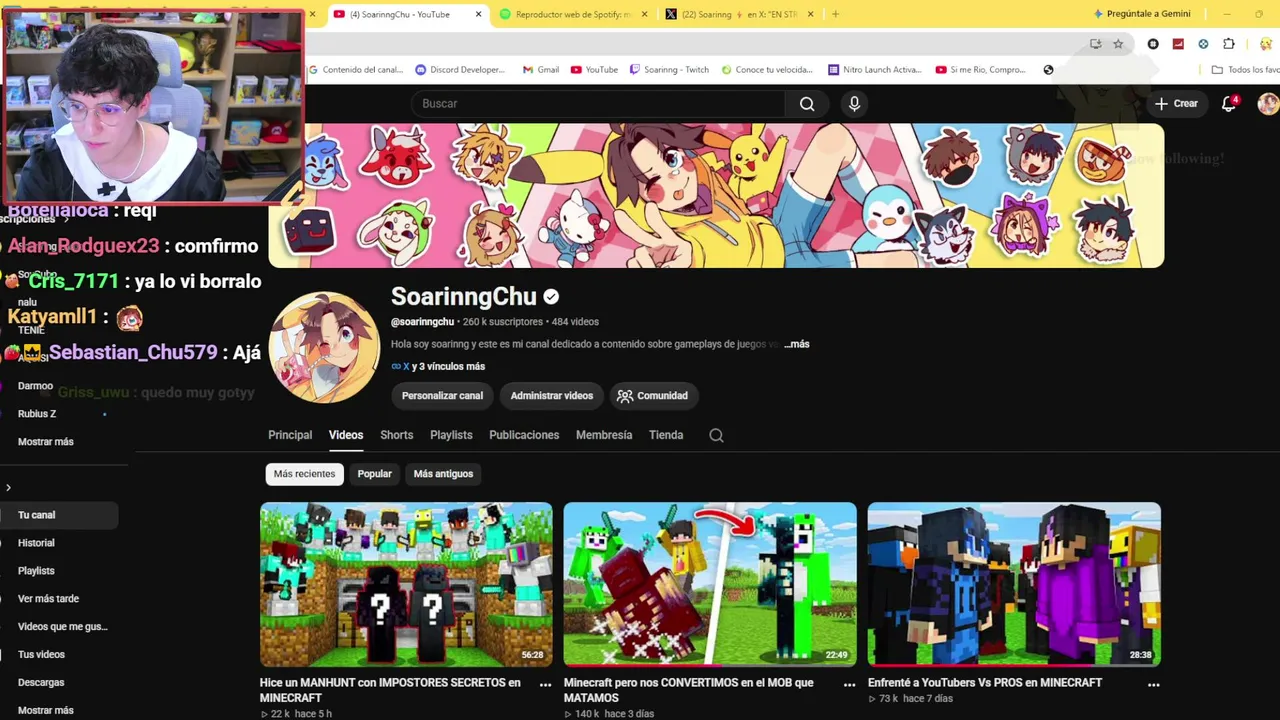
Task: Open YouTube notifications bell
Action: pyautogui.click(x=1229, y=104)
